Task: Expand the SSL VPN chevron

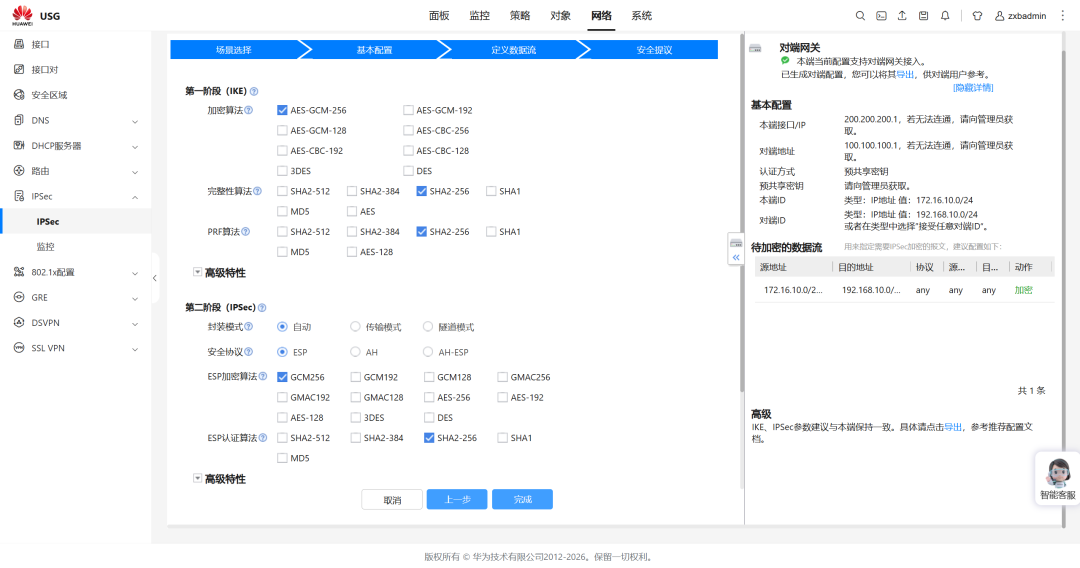Action: pyautogui.click(x=135, y=349)
